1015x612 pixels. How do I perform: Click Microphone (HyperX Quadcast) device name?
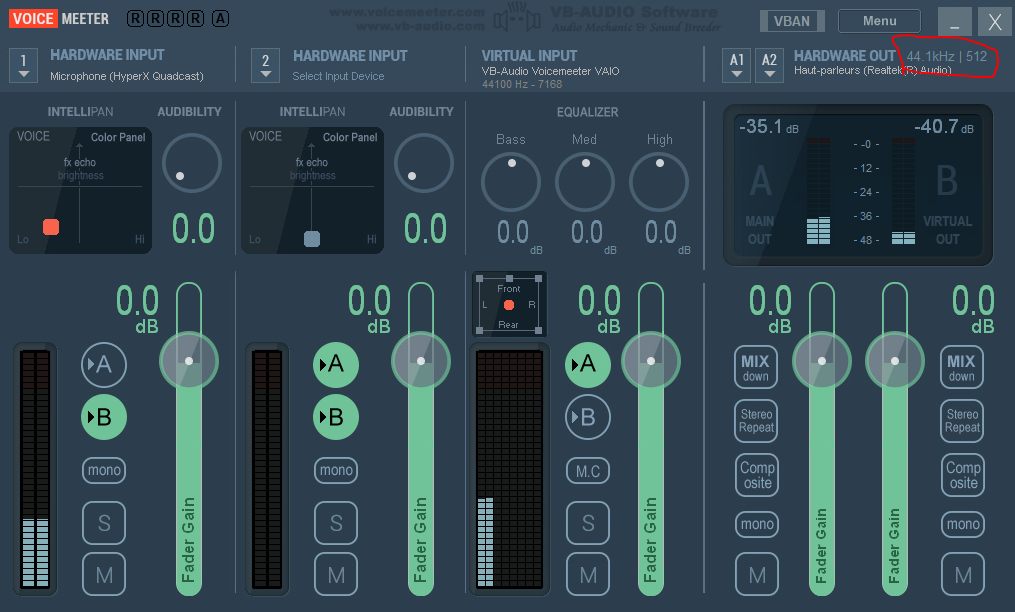127,76
